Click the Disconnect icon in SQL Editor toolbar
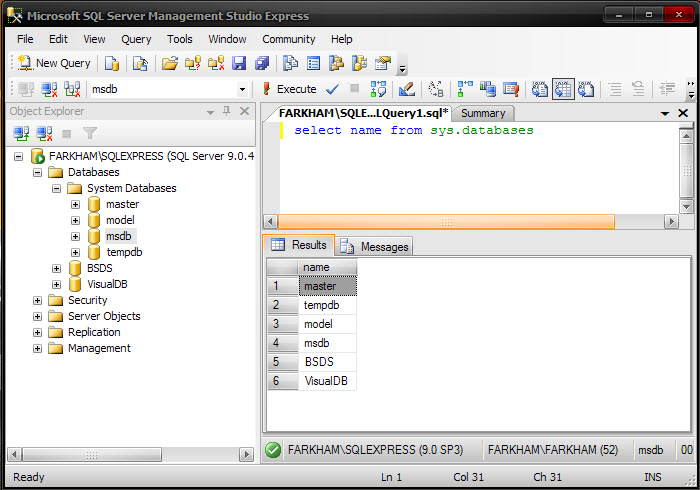 pyautogui.click(x=49, y=89)
